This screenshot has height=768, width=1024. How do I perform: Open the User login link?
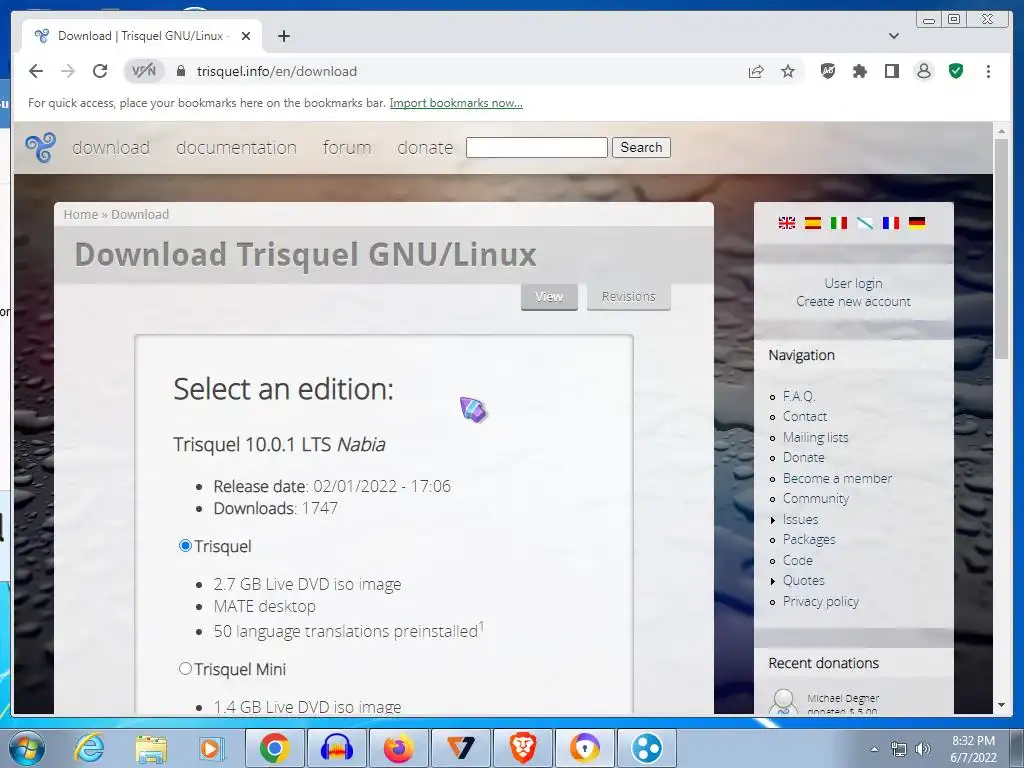point(854,283)
